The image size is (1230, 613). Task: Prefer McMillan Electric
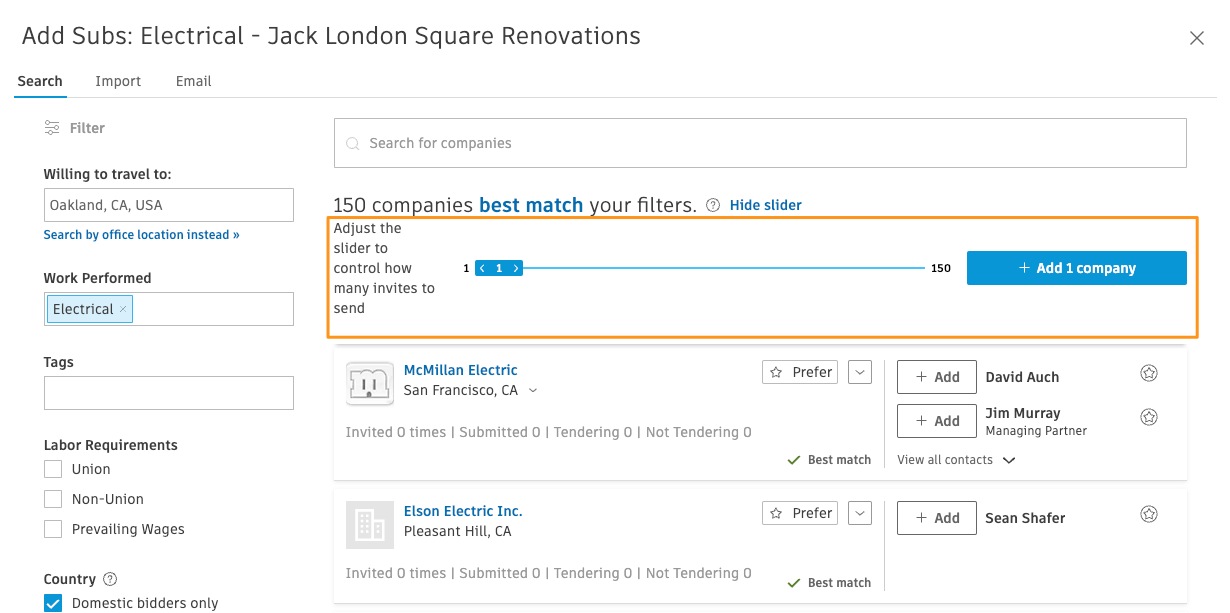800,372
